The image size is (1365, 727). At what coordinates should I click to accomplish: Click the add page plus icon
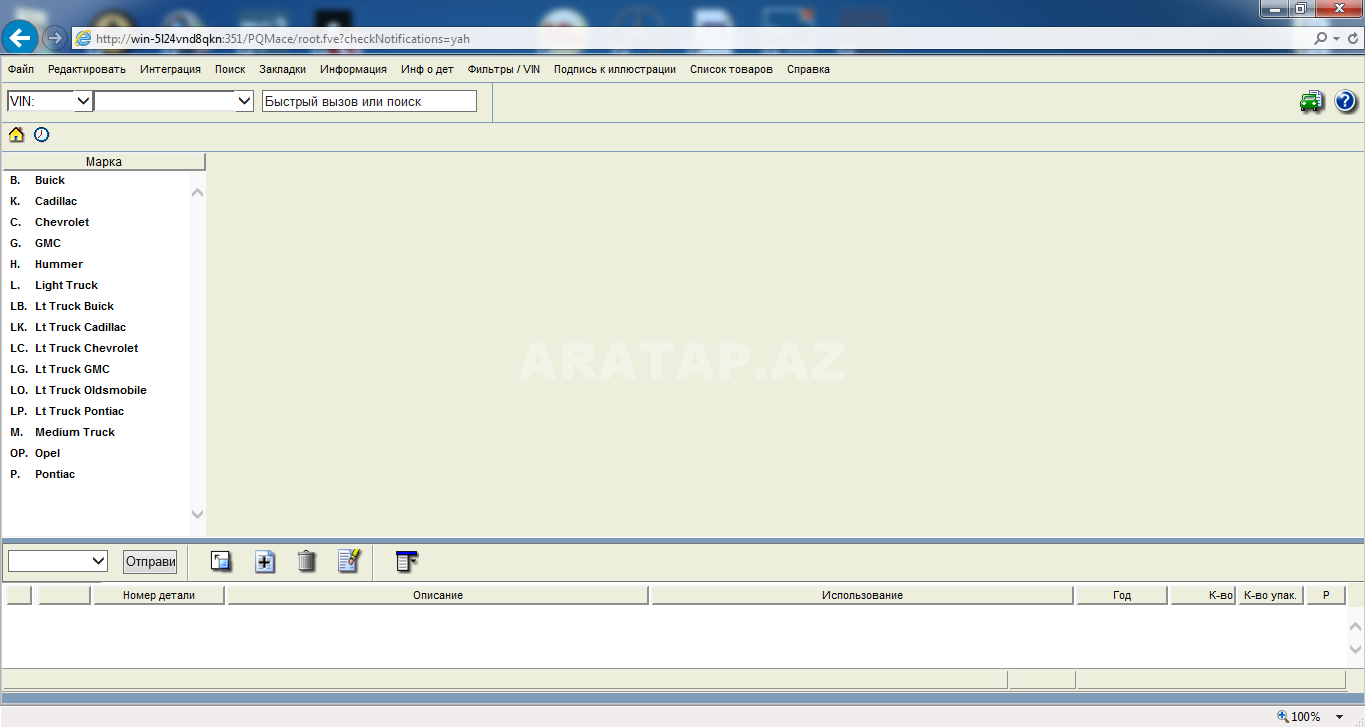click(264, 561)
